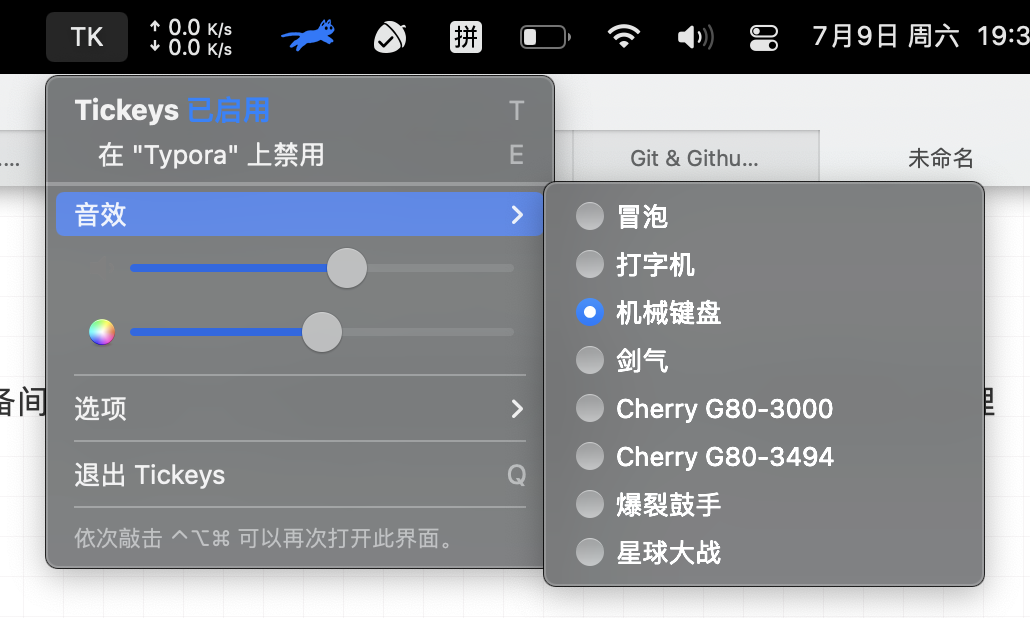Viewport: 1030px width, 618px height.
Task: Click the blue running cat icon
Action: (x=308, y=36)
